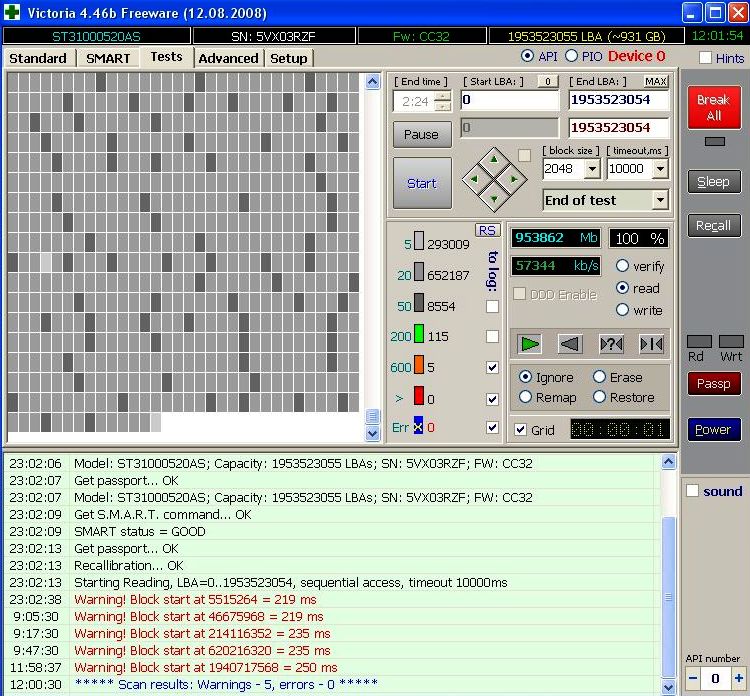Click the Wrt indicator box
The width and height of the screenshot is (750, 696).
[x=731, y=342]
